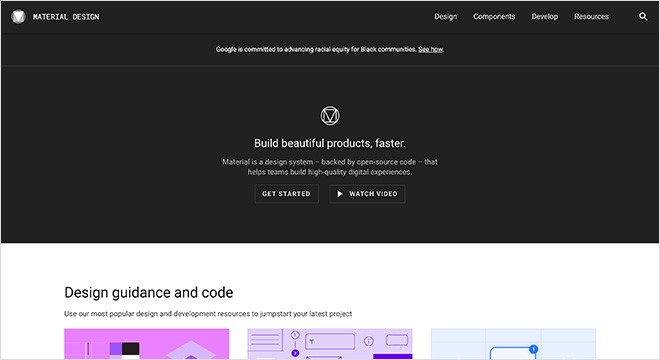
Task: Click the GET STARTED button
Action: pyautogui.click(x=286, y=194)
